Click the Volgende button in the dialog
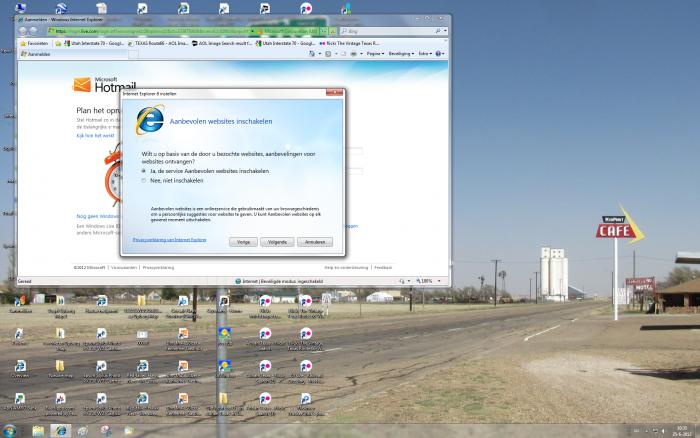Screen dimensions: 700x438 click(x=277, y=242)
